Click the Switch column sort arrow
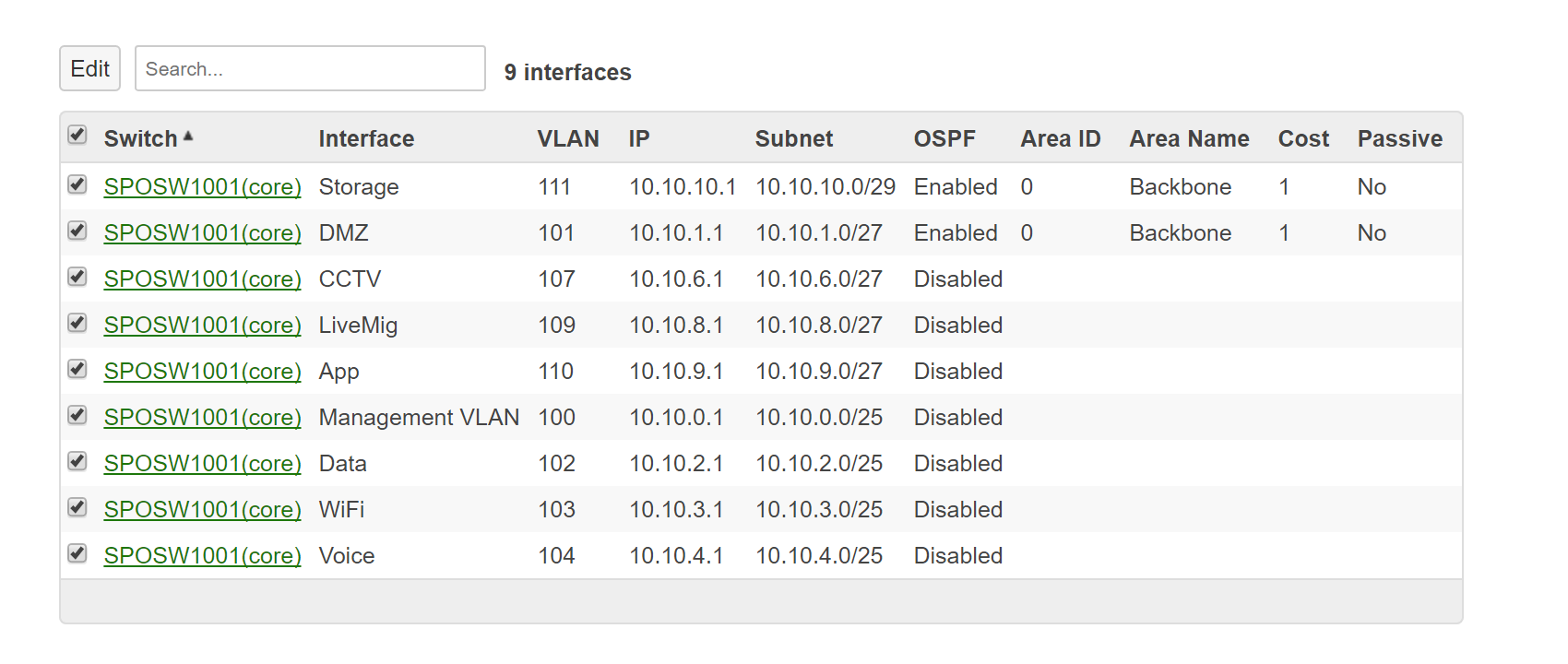 tap(188, 136)
